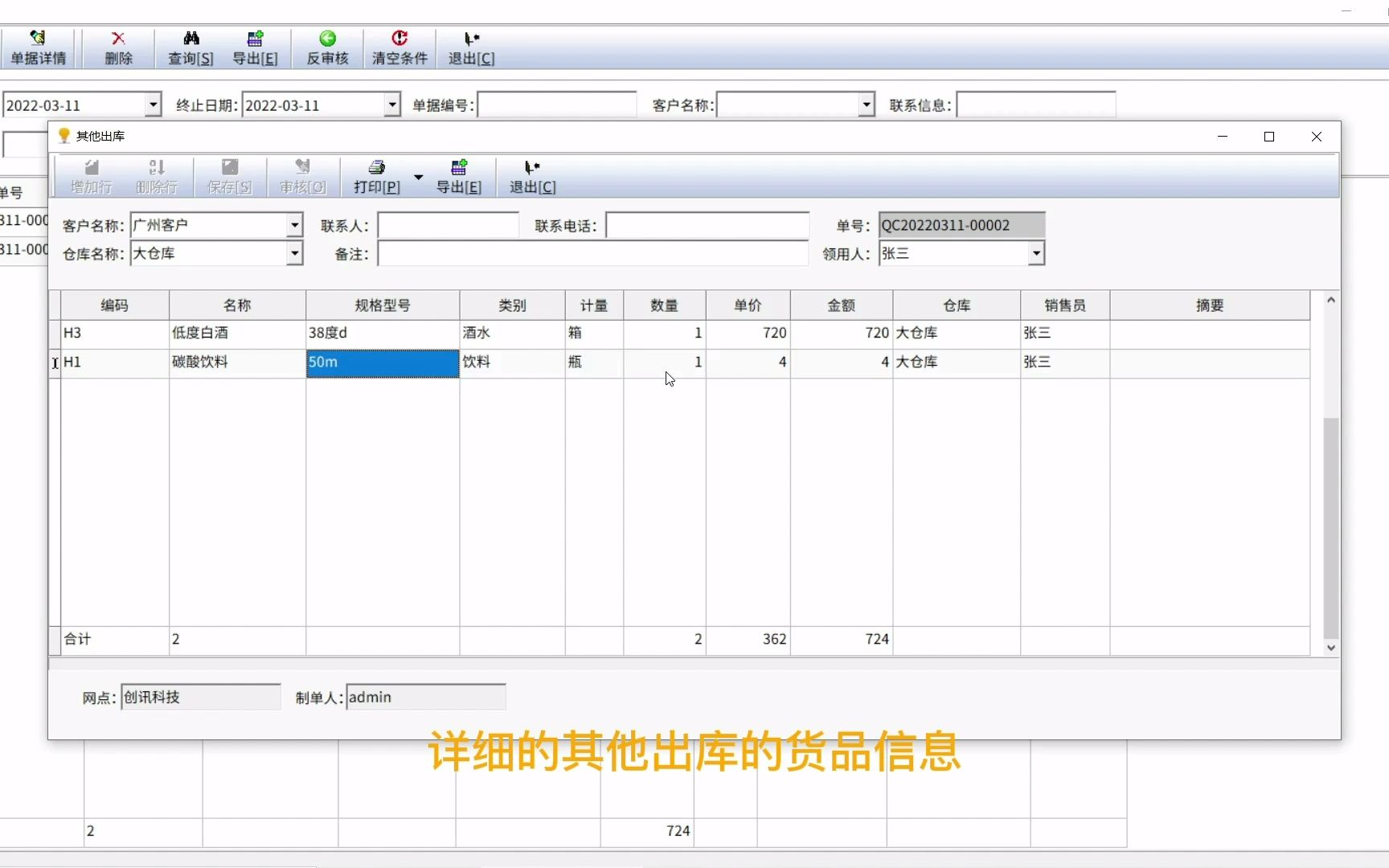
Task: Click the 类别 column header
Action: pos(512,305)
